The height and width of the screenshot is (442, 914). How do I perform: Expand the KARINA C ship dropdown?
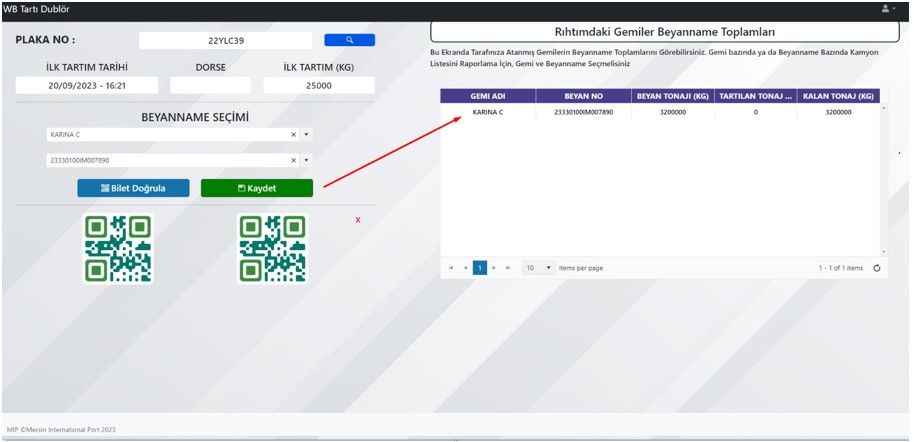pos(307,135)
